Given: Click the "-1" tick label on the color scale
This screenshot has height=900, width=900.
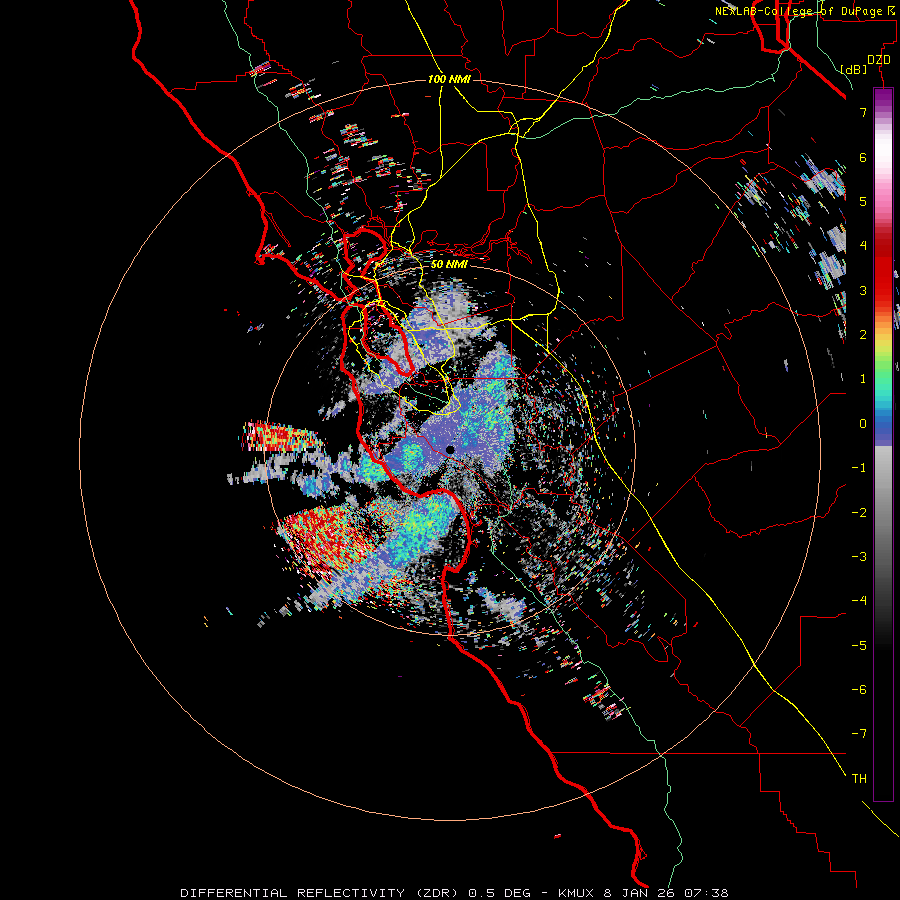Looking at the screenshot, I should pyautogui.click(x=859, y=468).
